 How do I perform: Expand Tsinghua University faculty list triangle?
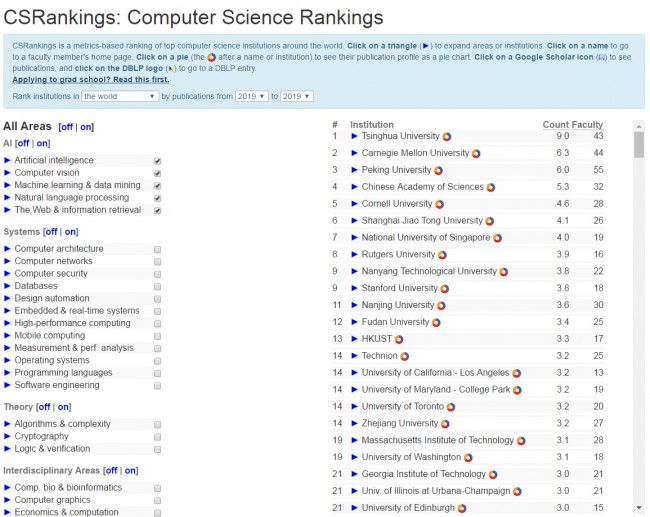[354, 136]
